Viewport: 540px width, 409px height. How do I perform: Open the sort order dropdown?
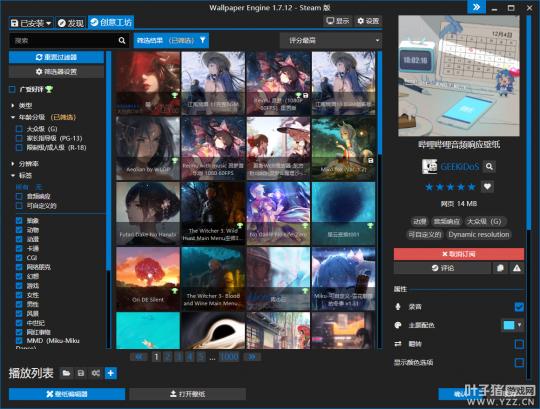tap(331, 41)
